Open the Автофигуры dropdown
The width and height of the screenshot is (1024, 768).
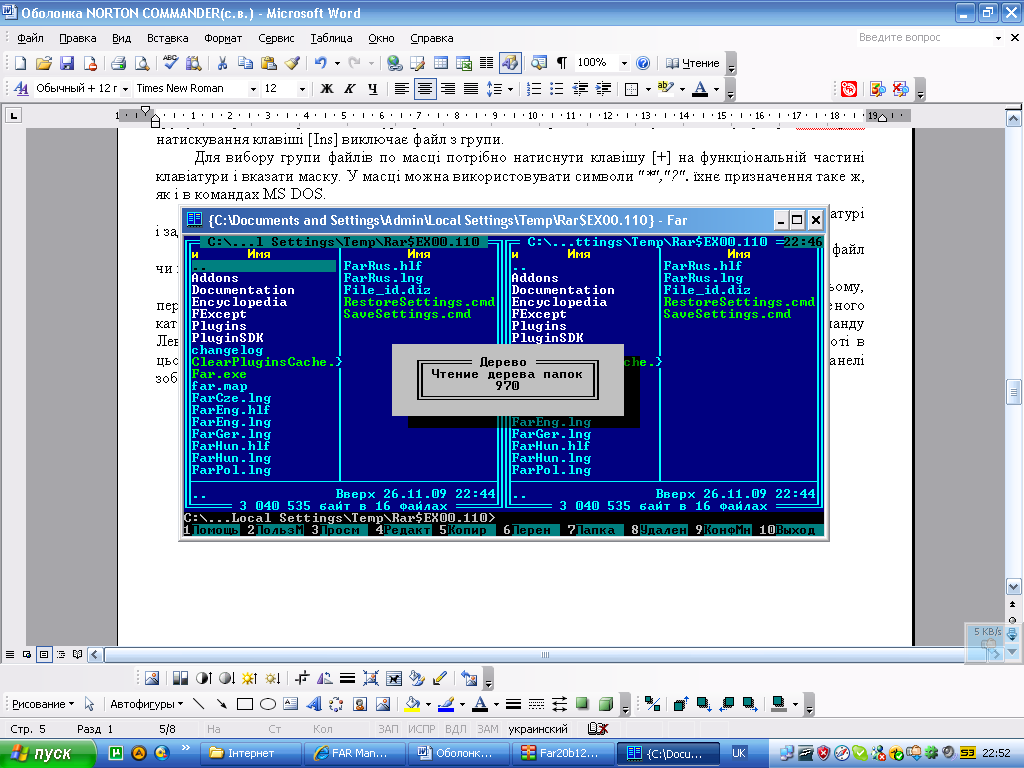coord(146,704)
